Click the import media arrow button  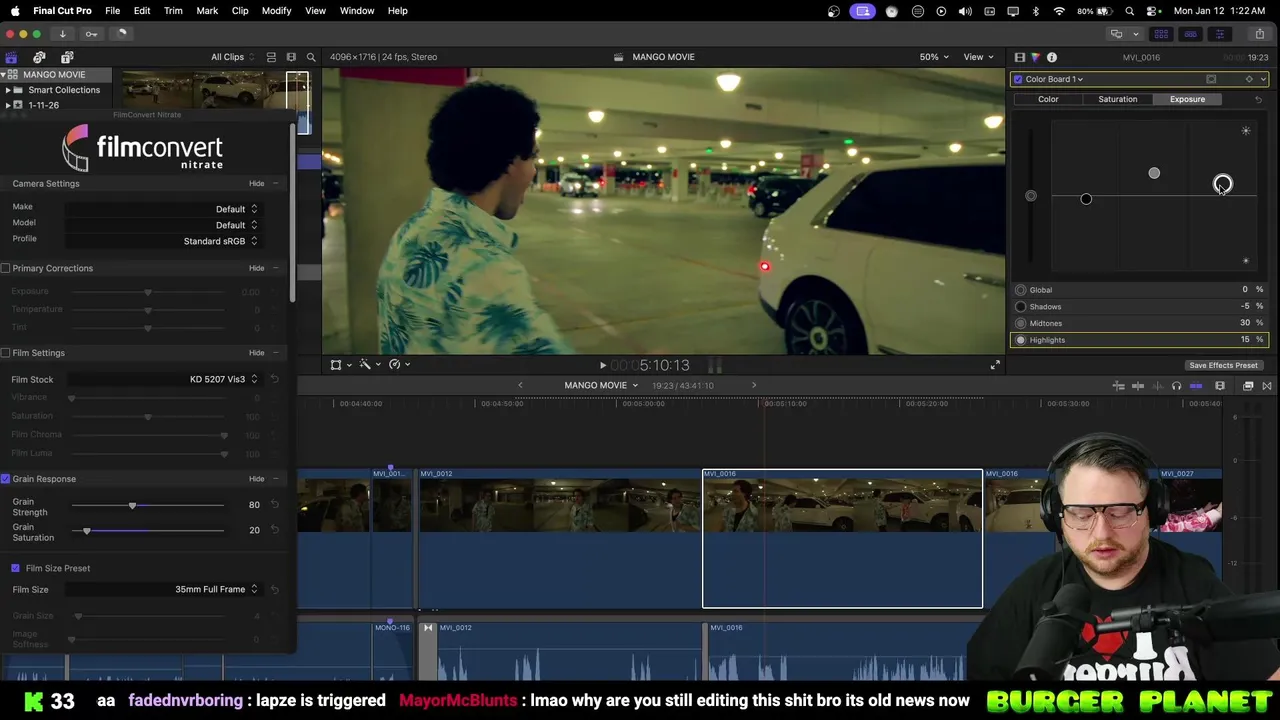(62, 34)
